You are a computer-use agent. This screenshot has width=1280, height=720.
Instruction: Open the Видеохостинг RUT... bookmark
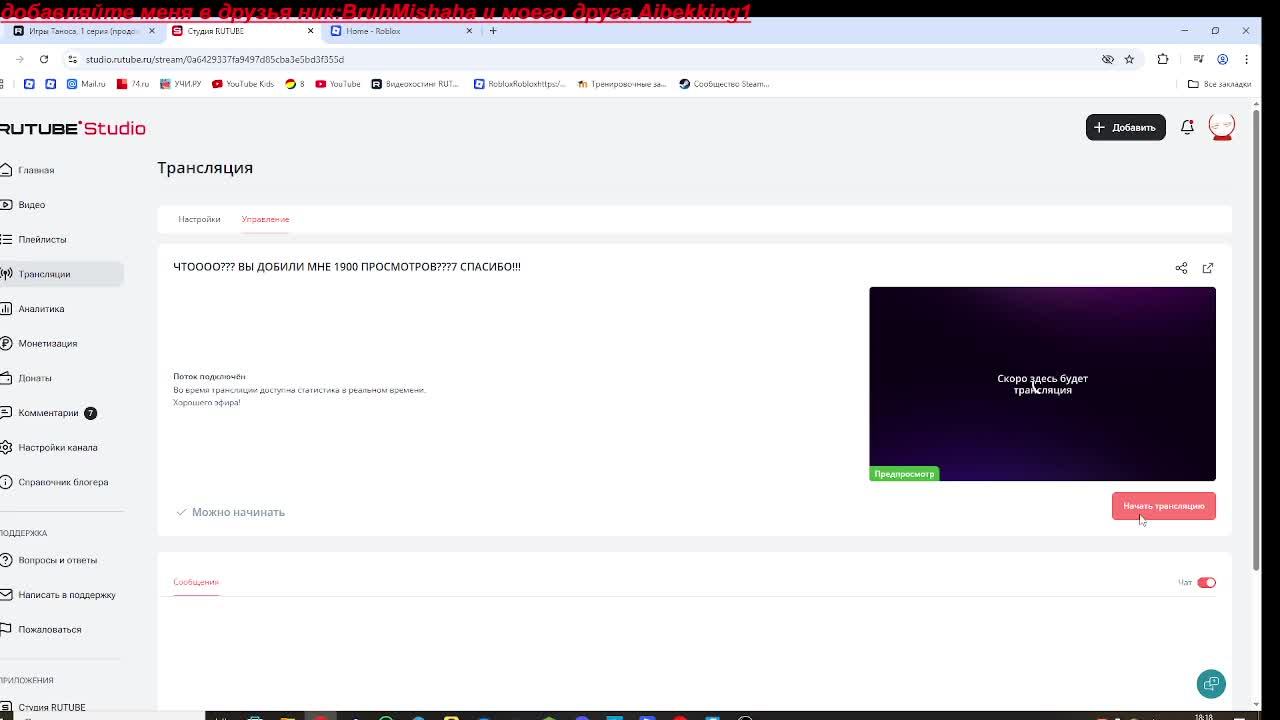tap(415, 84)
